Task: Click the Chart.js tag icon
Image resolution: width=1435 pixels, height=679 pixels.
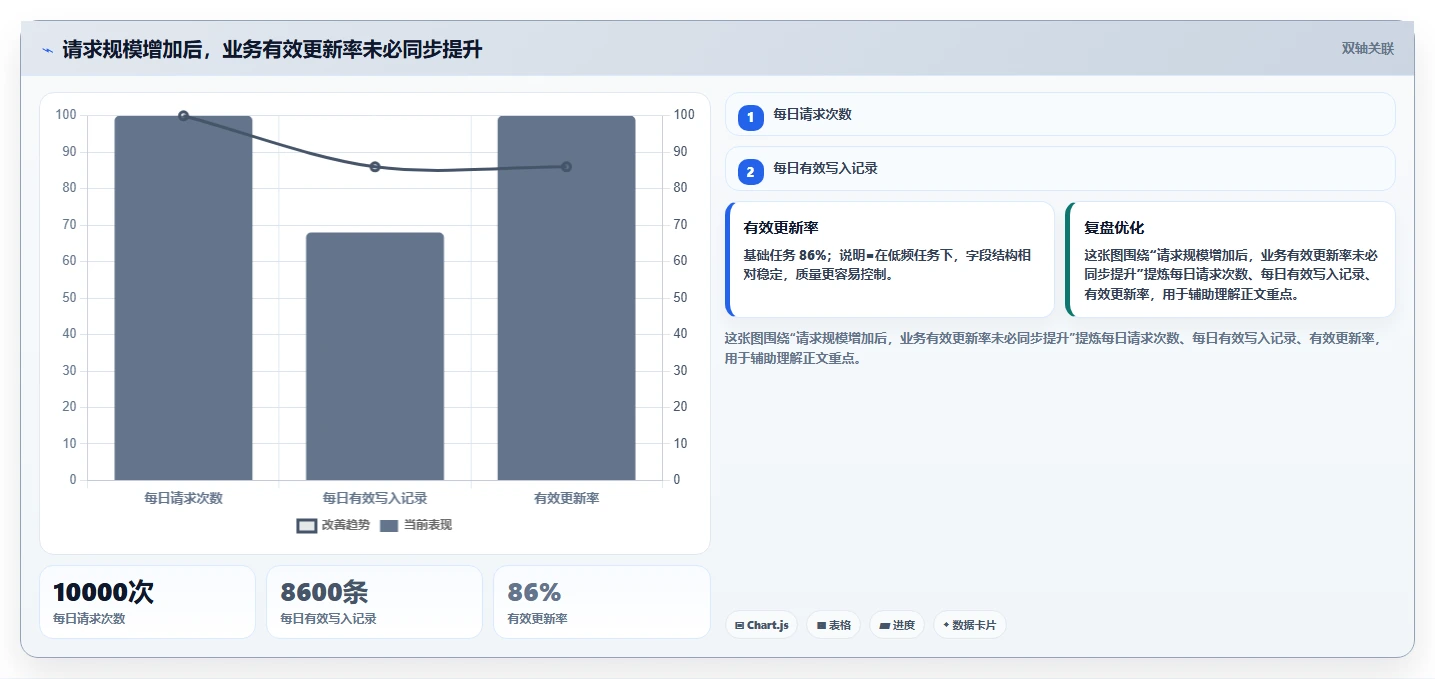Action: click(x=739, y=626)
